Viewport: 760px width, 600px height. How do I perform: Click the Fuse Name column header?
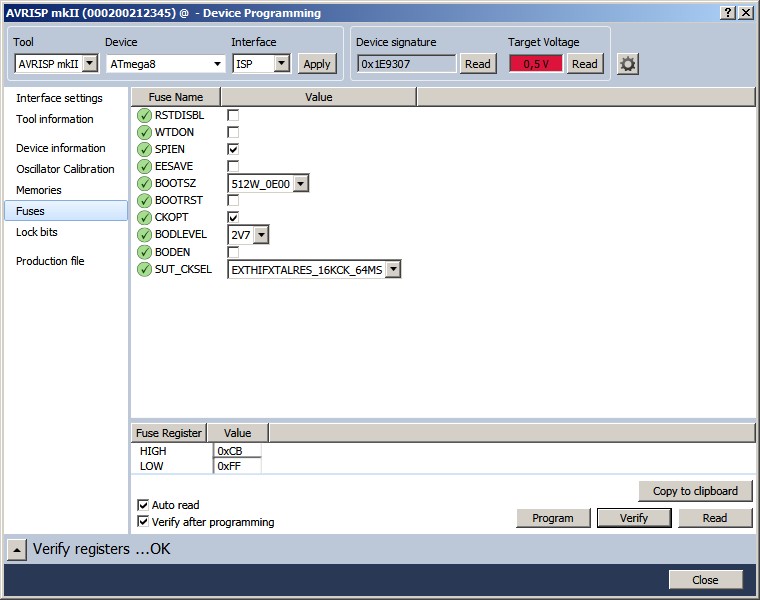[175, 97]
